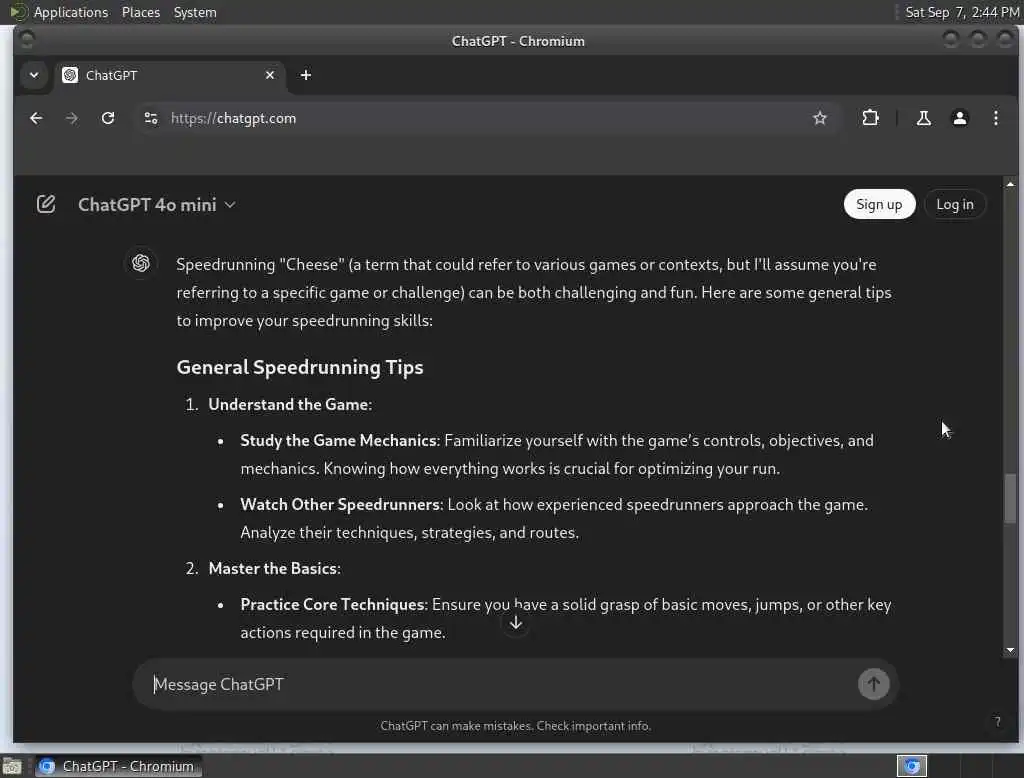Open the browser profile icon
This screenshot has height=778, width=1024.
pos(959,118)
